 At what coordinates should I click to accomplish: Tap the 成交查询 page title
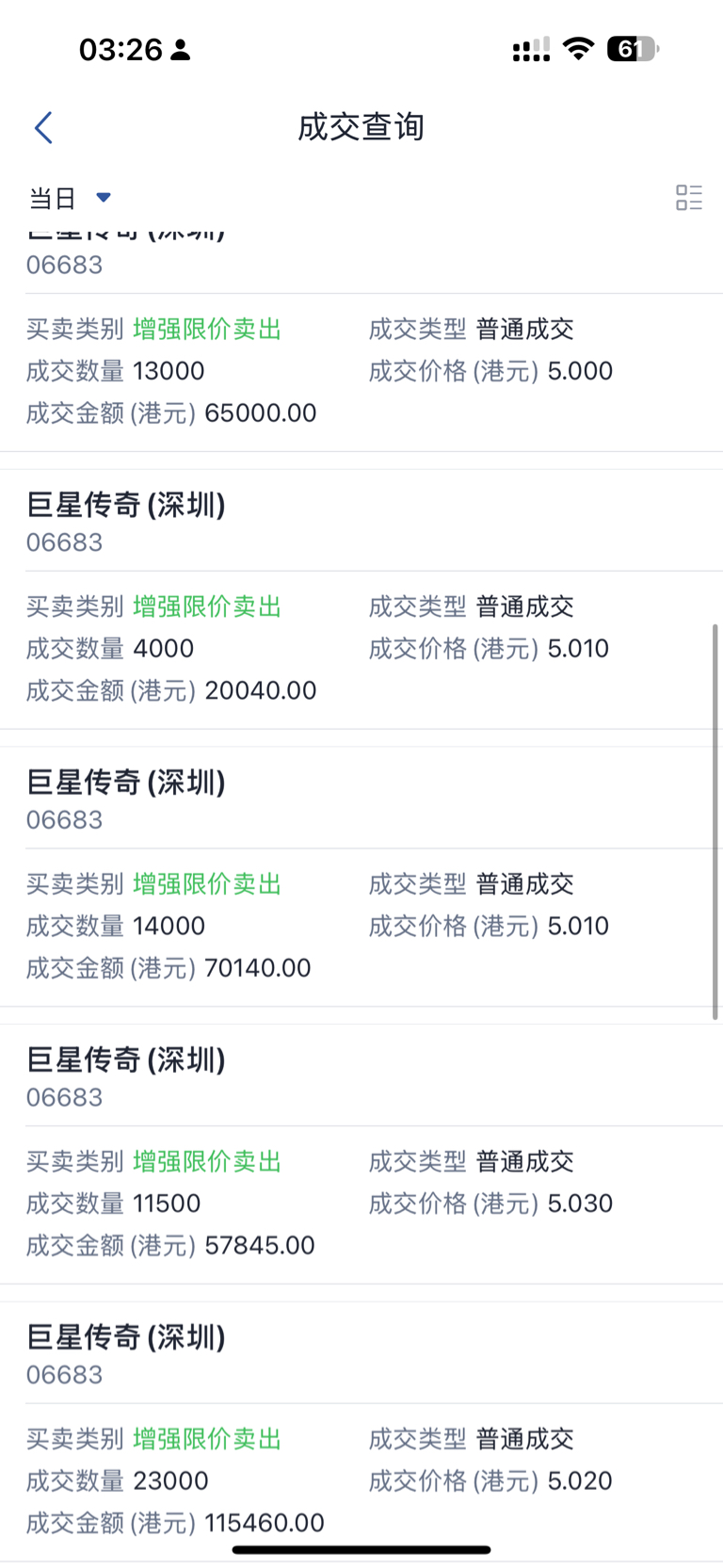click(361, 127)
